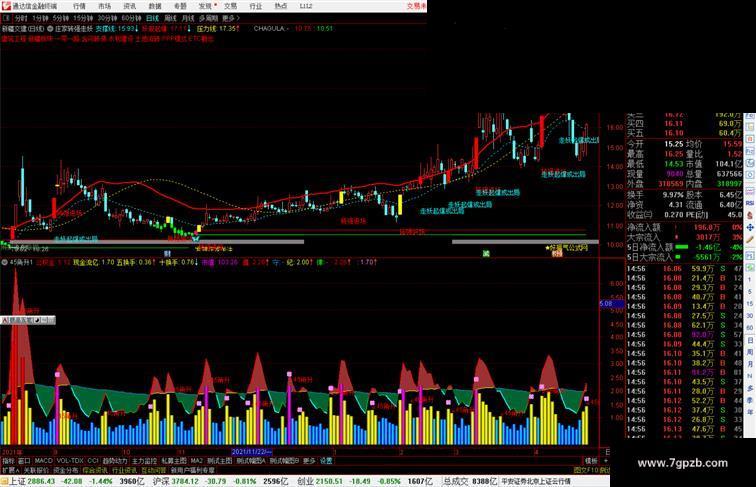Switch to the 5分钟 period tab
This screenshot has height=487, width=756.
tap(60, 18)
